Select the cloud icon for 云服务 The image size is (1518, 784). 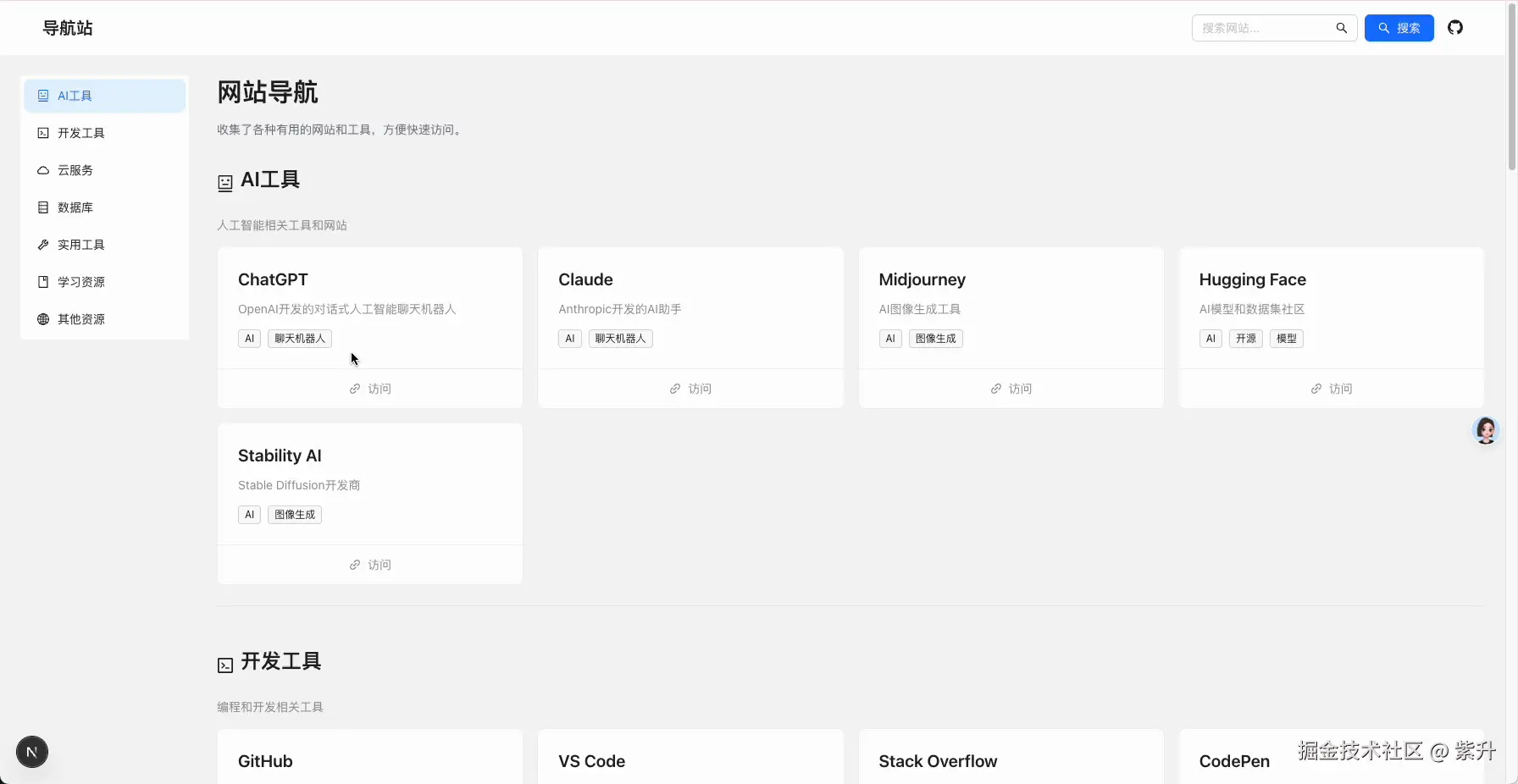point(42,170)
